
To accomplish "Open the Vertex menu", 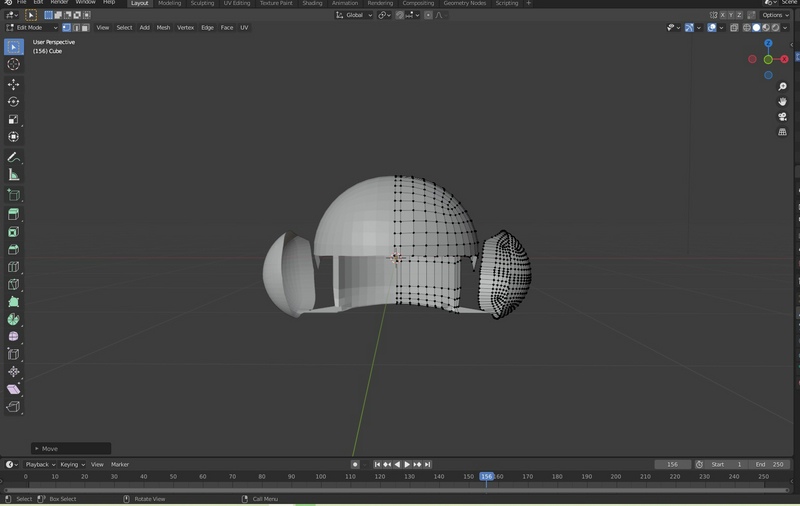I will click(185, 28).
